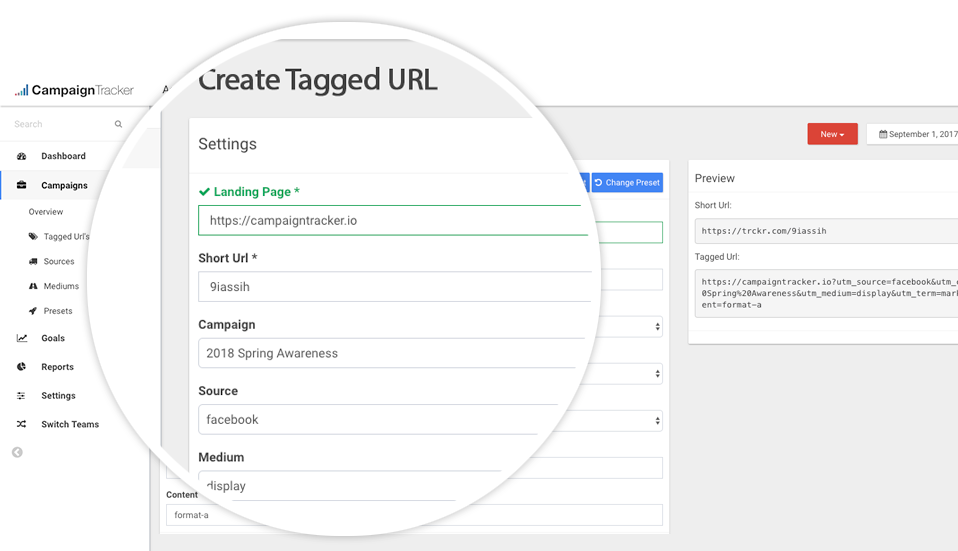Open the red New dropdown button
958x551 pixels.
832,134
